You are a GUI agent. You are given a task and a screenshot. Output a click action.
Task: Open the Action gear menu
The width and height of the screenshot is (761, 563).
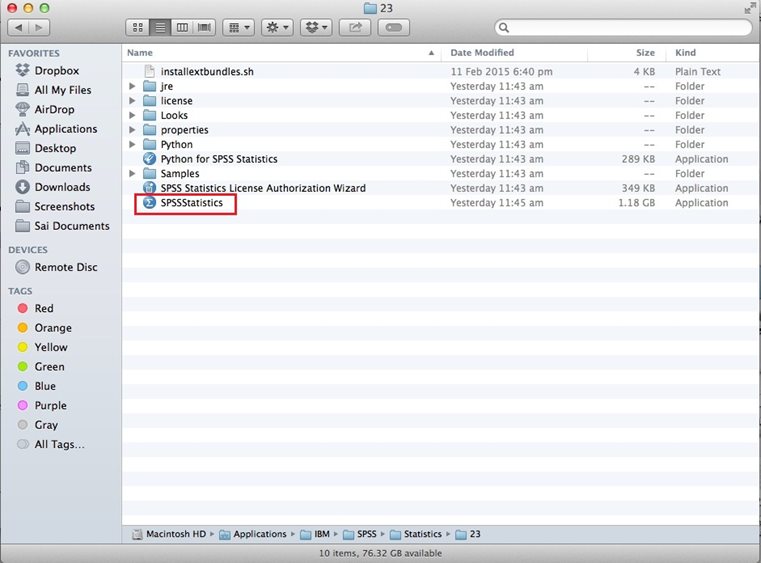coord(277,27)
